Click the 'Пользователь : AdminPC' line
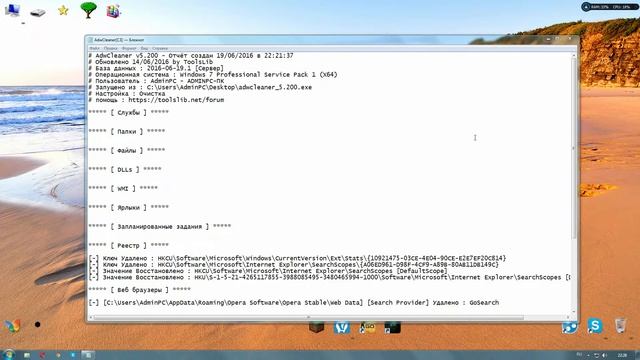 (x=156, y=81)
